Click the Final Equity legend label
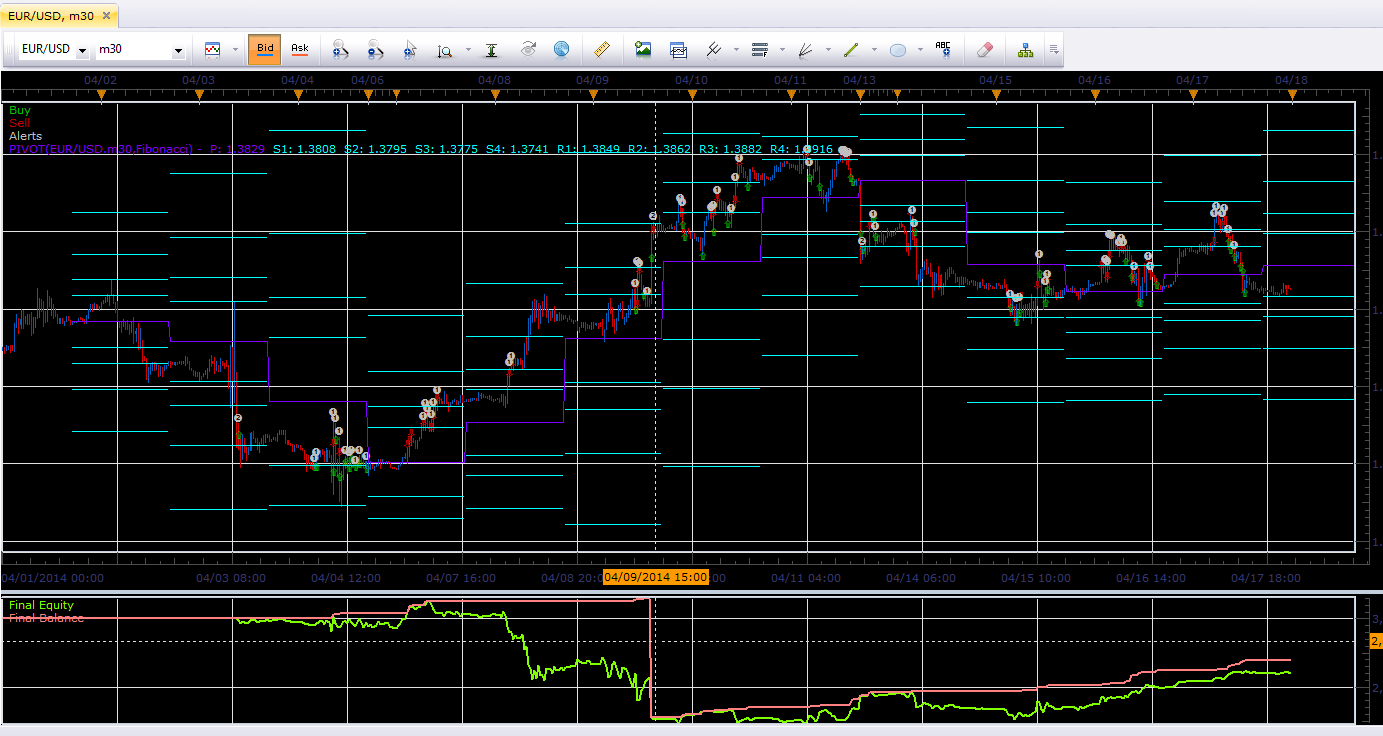 pyautogui.click(x=41, y=605)
